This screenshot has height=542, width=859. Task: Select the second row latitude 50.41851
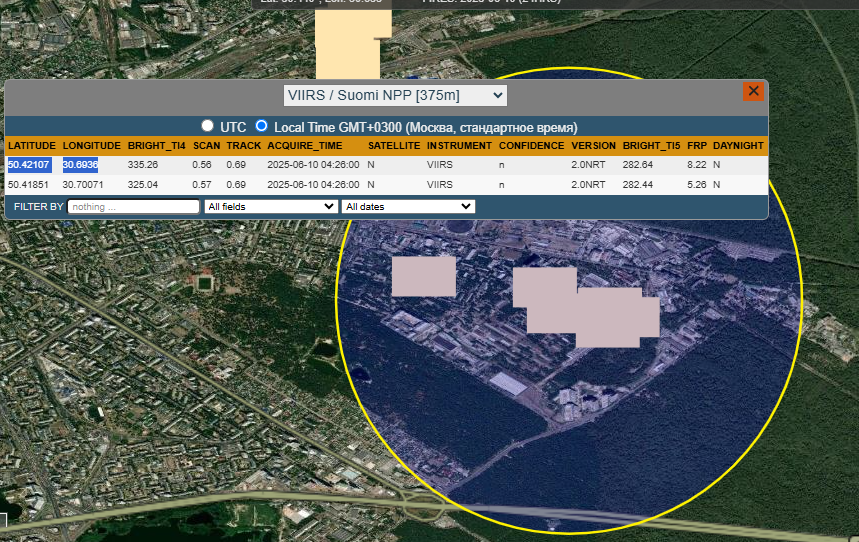click(30, 184)
